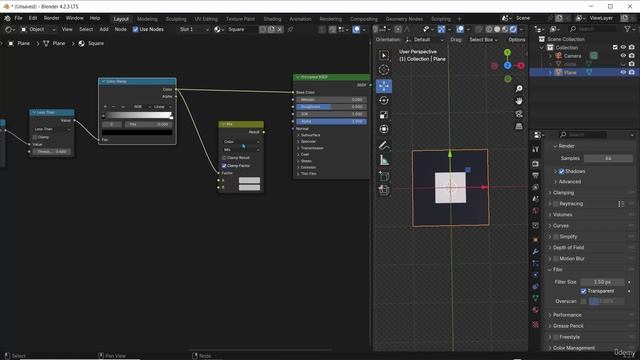Toggle the Shadows checkbox
Screen dimensions: 640x360
562,171
